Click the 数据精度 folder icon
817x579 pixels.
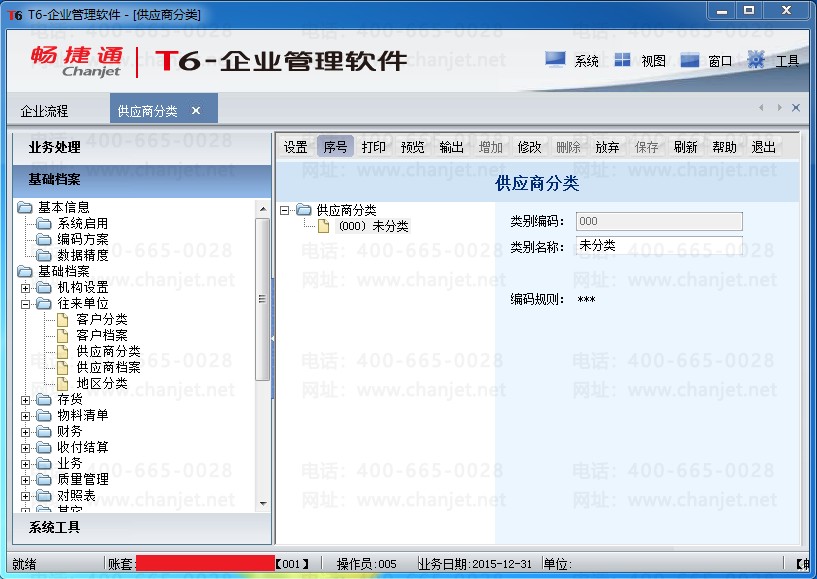click(x=44, y=255)
